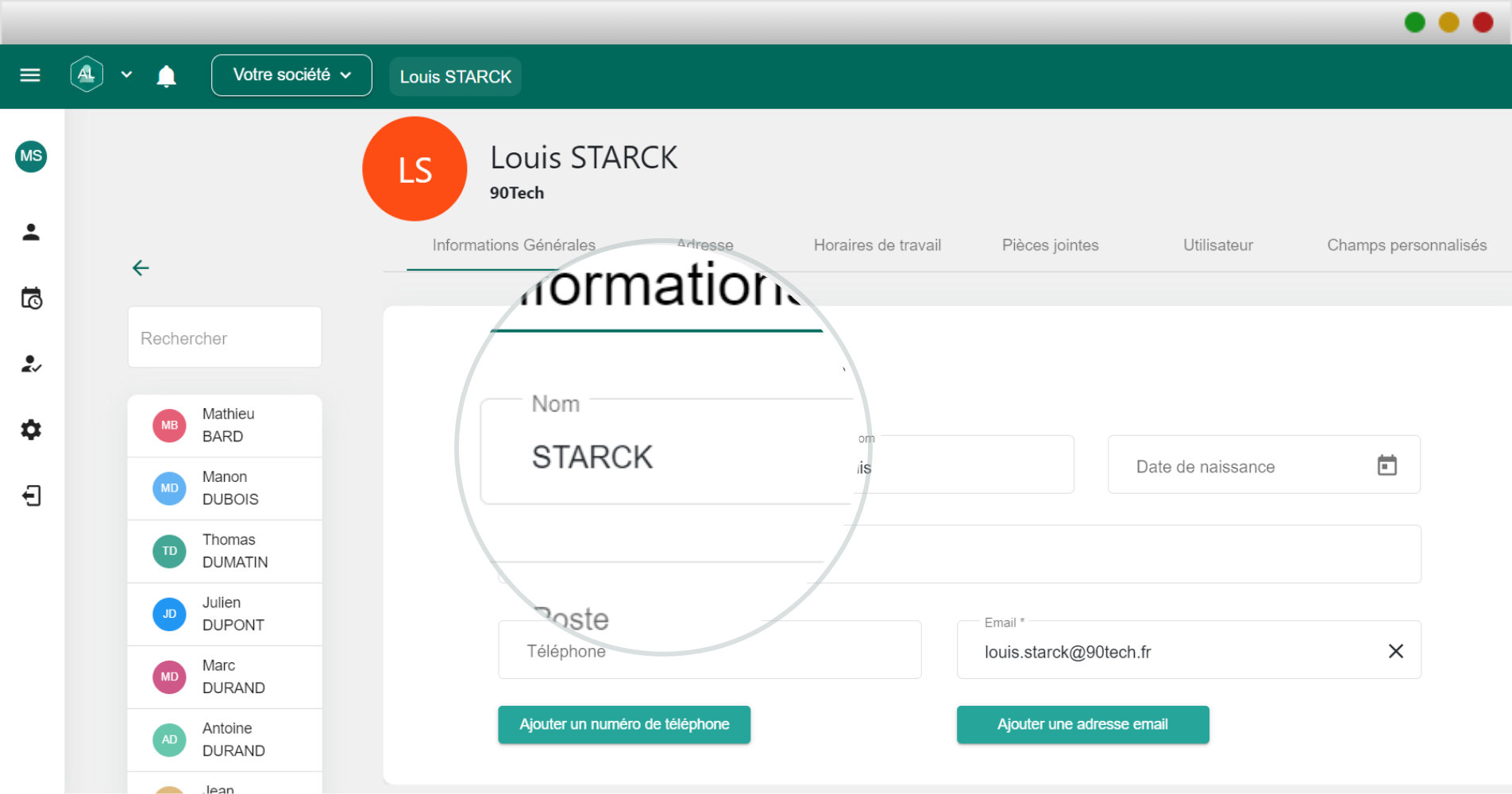Click the yellow window control button
The height and width of the screenshot is (794, 1512).
pyautogui.click(x=1448, y=22)
